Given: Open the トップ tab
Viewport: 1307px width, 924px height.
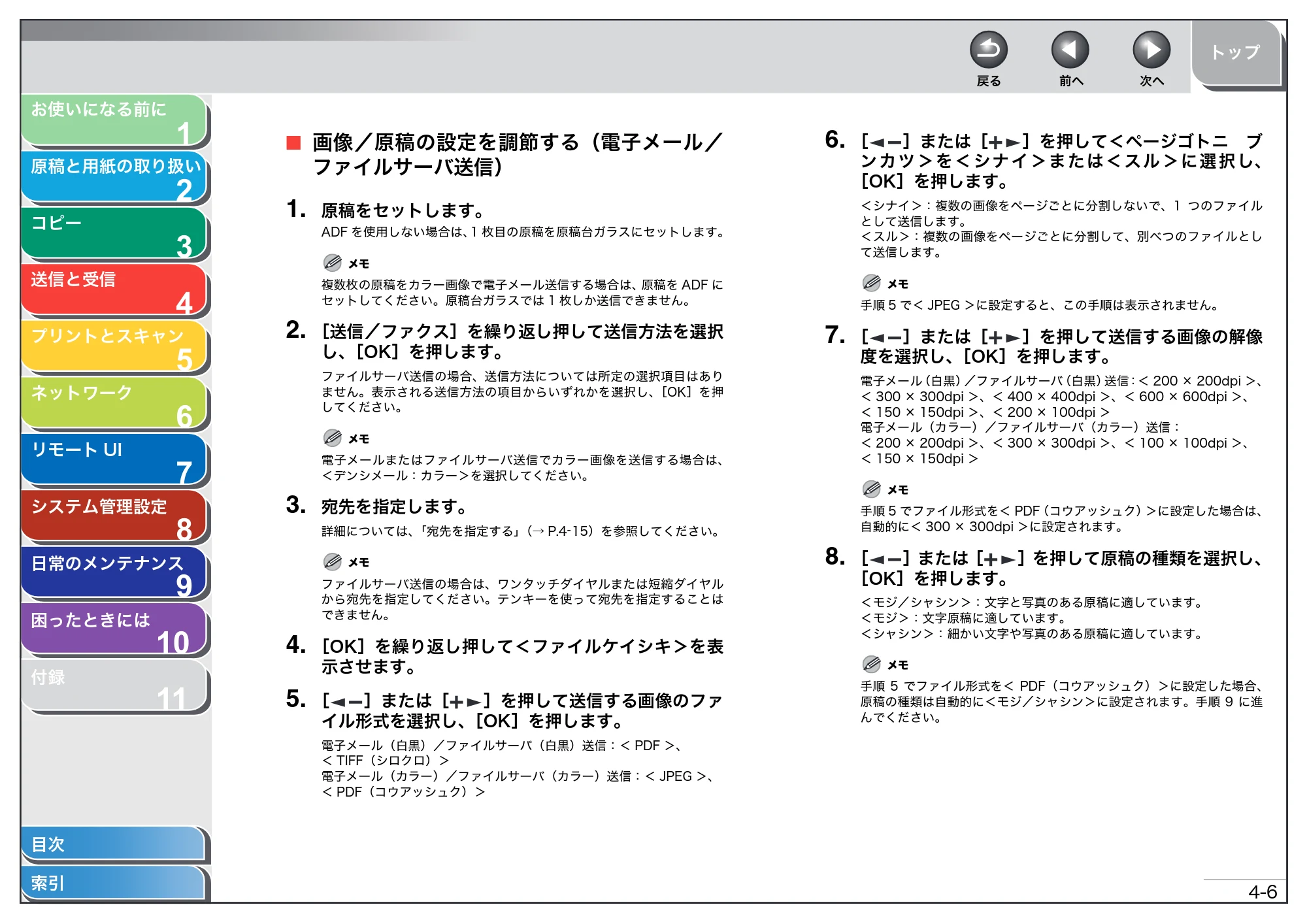Looking at the screenshot, I should (x=1236, y=53).
